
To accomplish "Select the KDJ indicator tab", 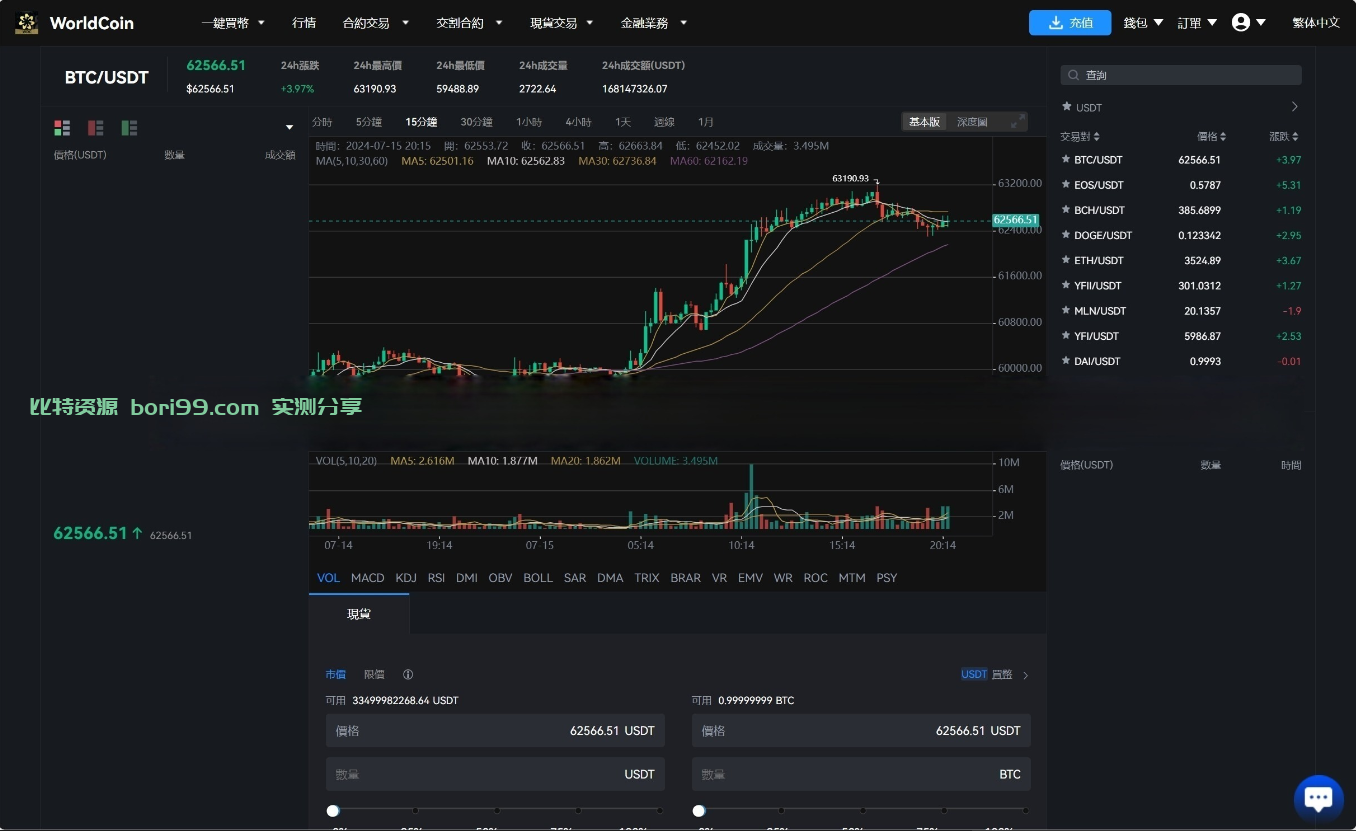I will click(x=406, y=578).
